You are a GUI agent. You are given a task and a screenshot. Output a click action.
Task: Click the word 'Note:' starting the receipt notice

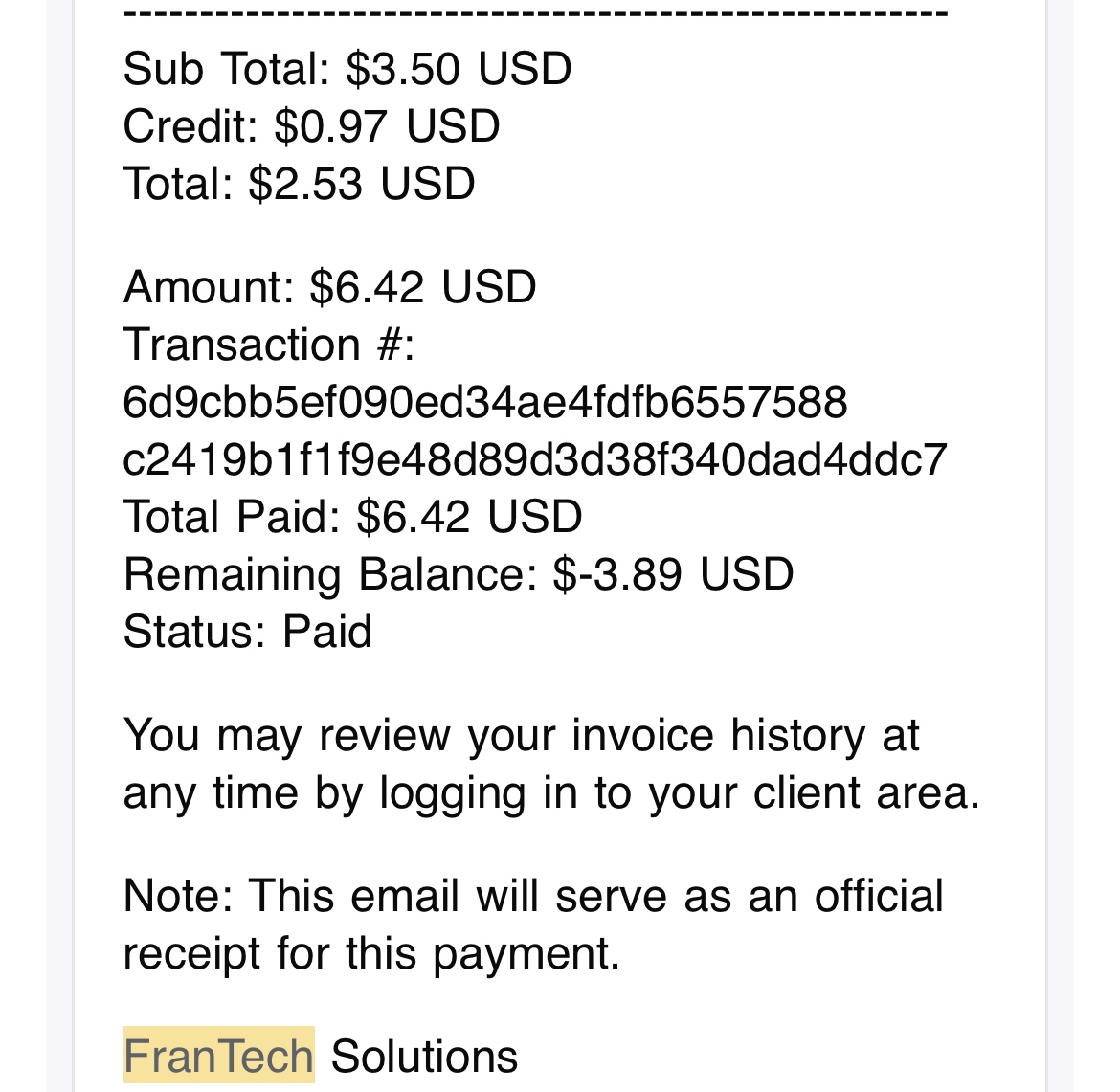(179, 897)
